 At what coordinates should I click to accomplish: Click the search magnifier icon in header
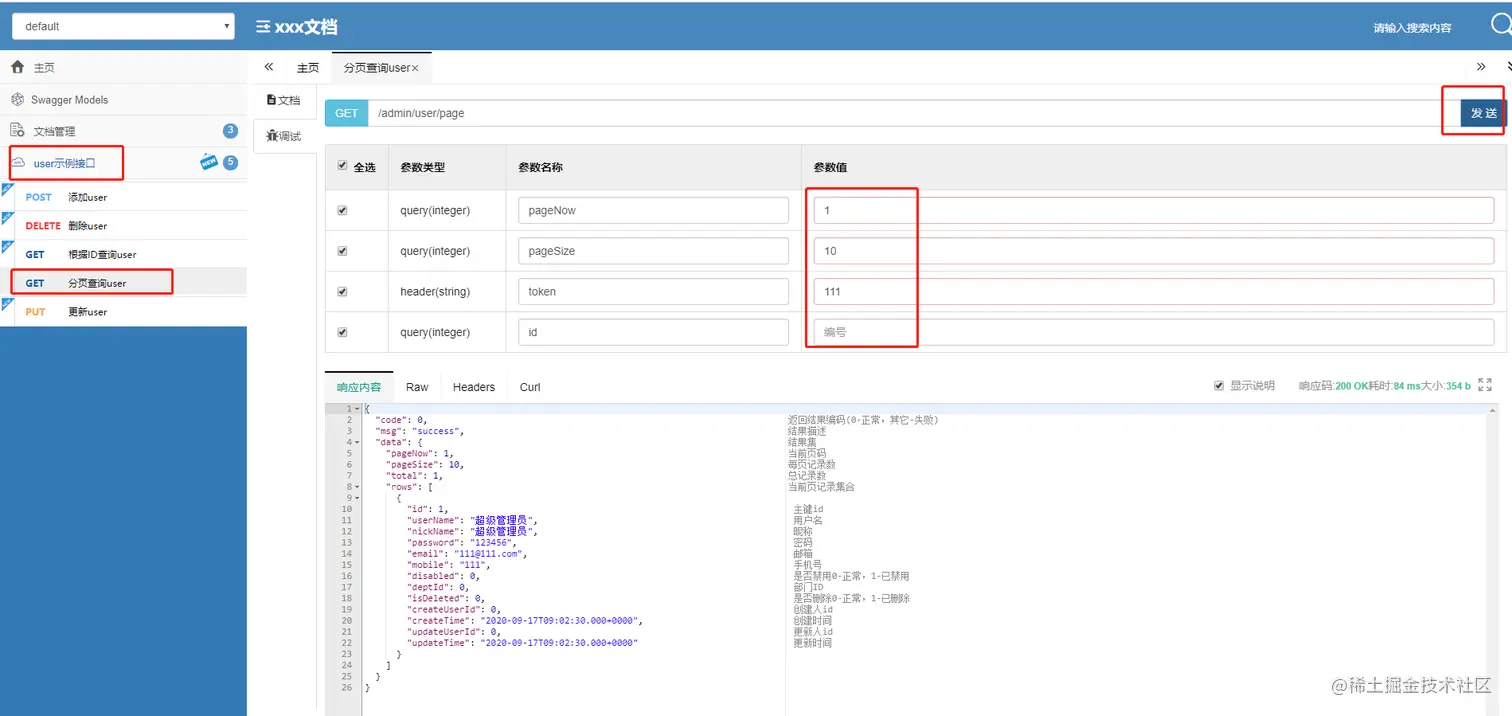click(1500, 26)
